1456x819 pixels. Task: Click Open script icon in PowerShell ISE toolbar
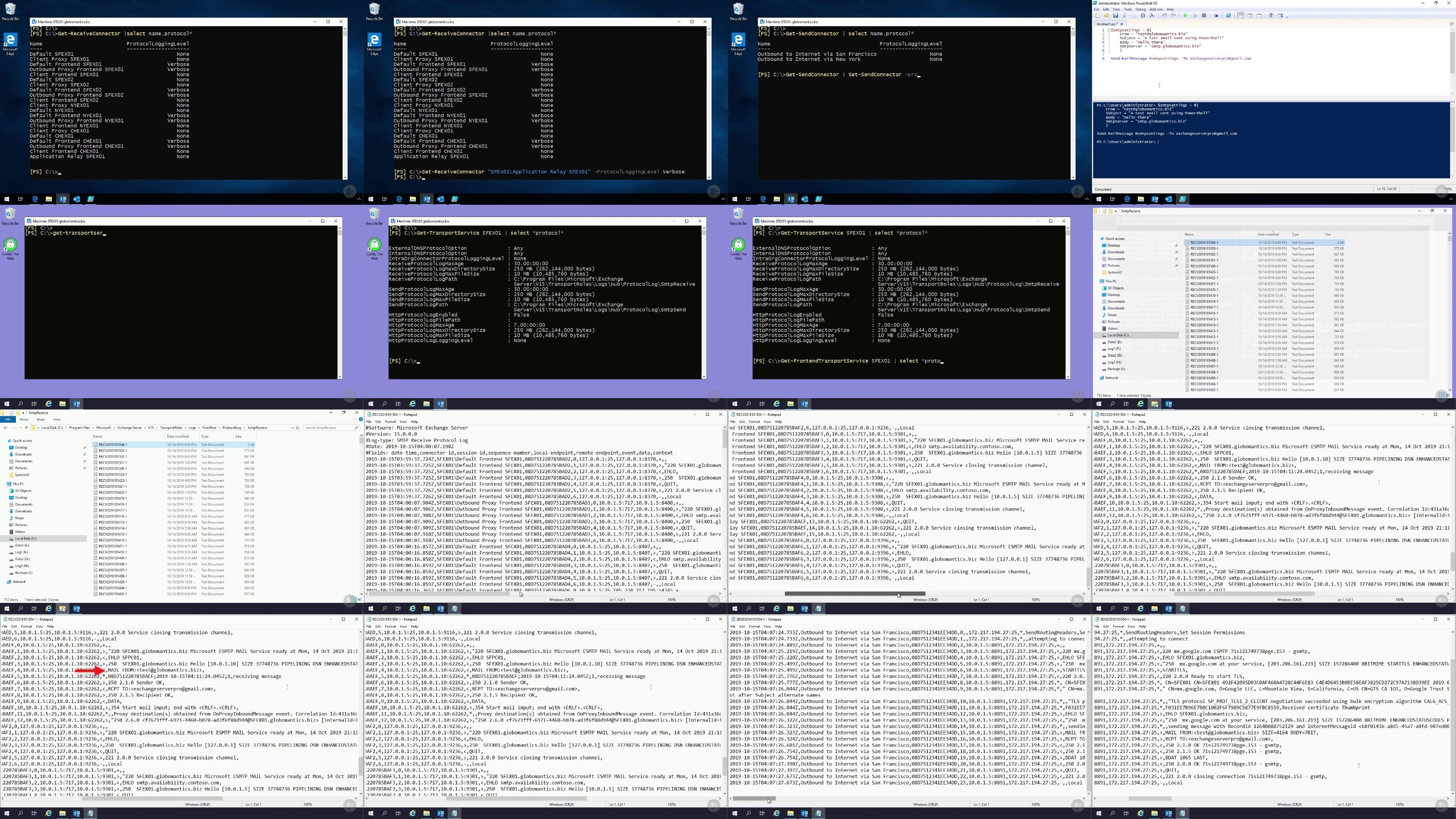pyautogui.click(x=1106, y=15)
